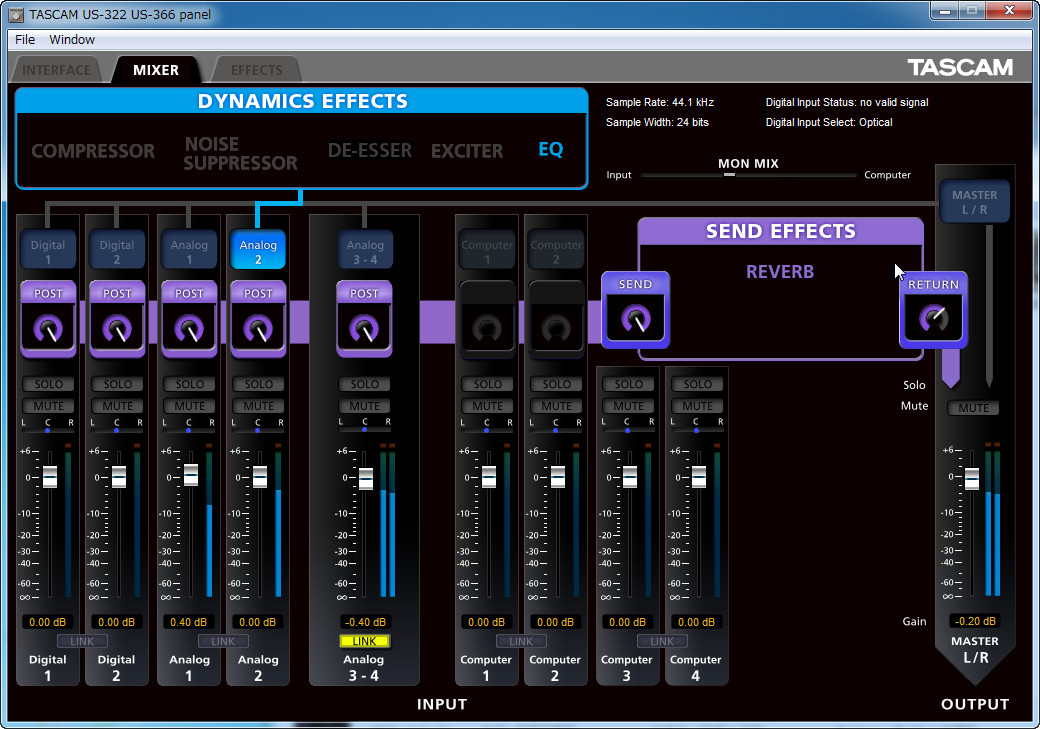1040x729 pixels.
Task: Click the Analog 3-4 pan slider
Action: 364,430
